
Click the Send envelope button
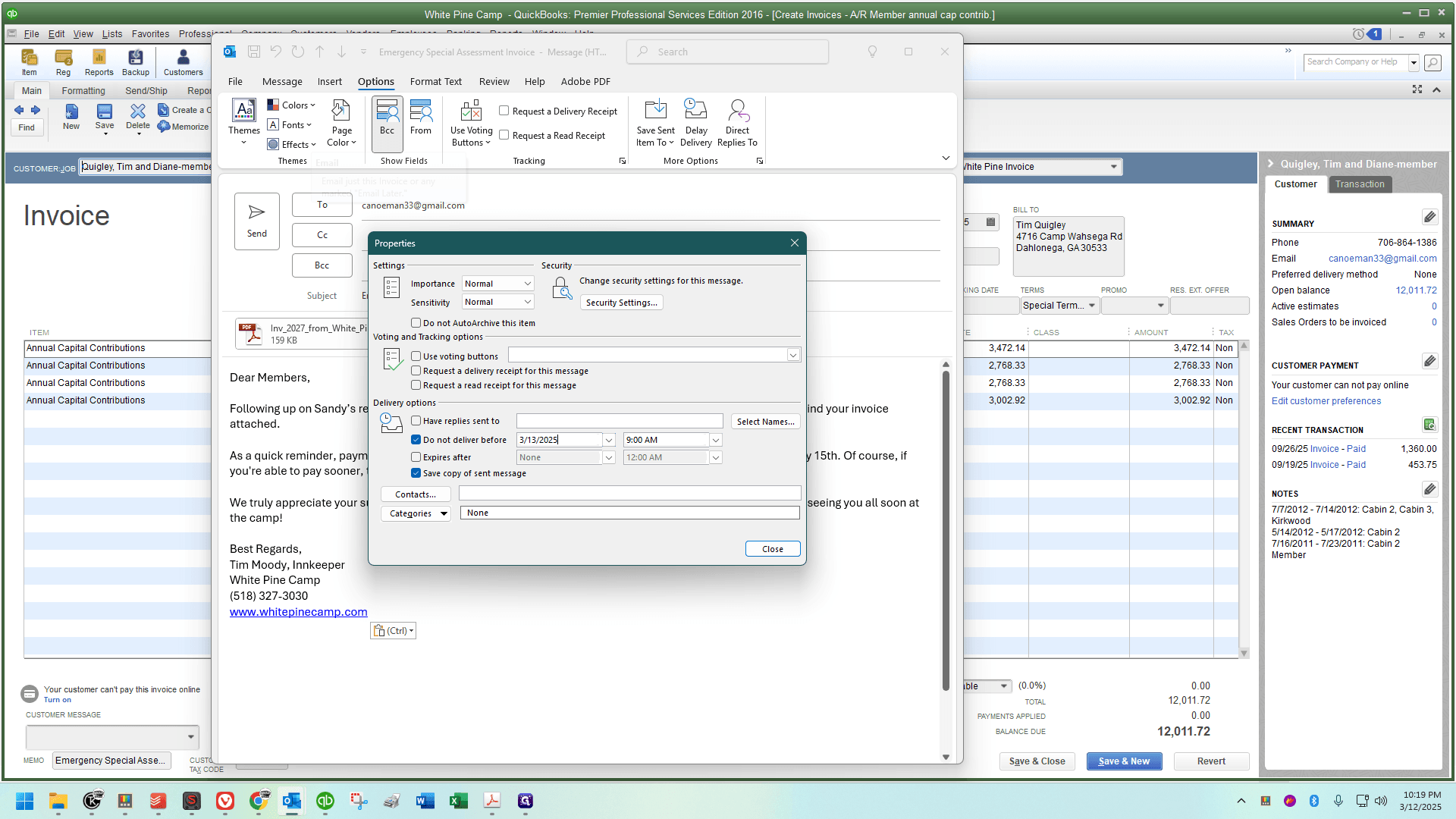pyautogui.click(x=257, y=221)
